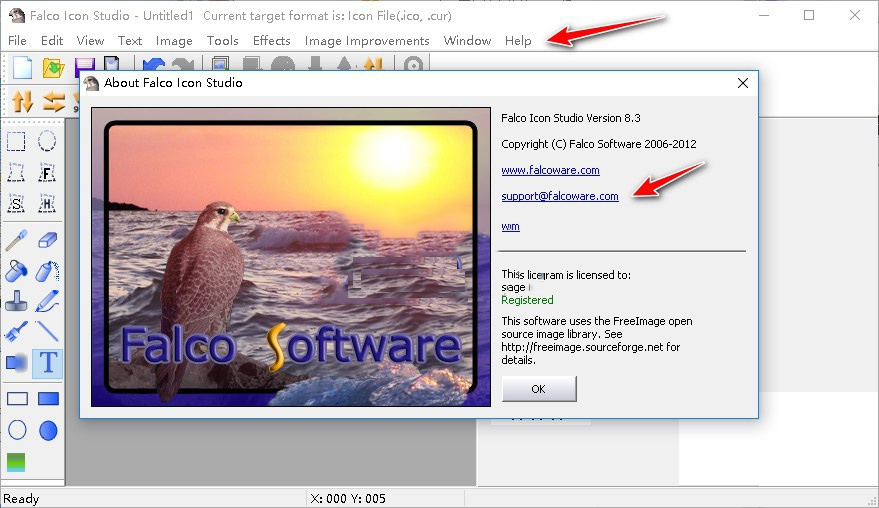Image resolution: width=879 pixels, height=508 pixels.
Task: Open the Window menu
Action: tap(468, 40)
